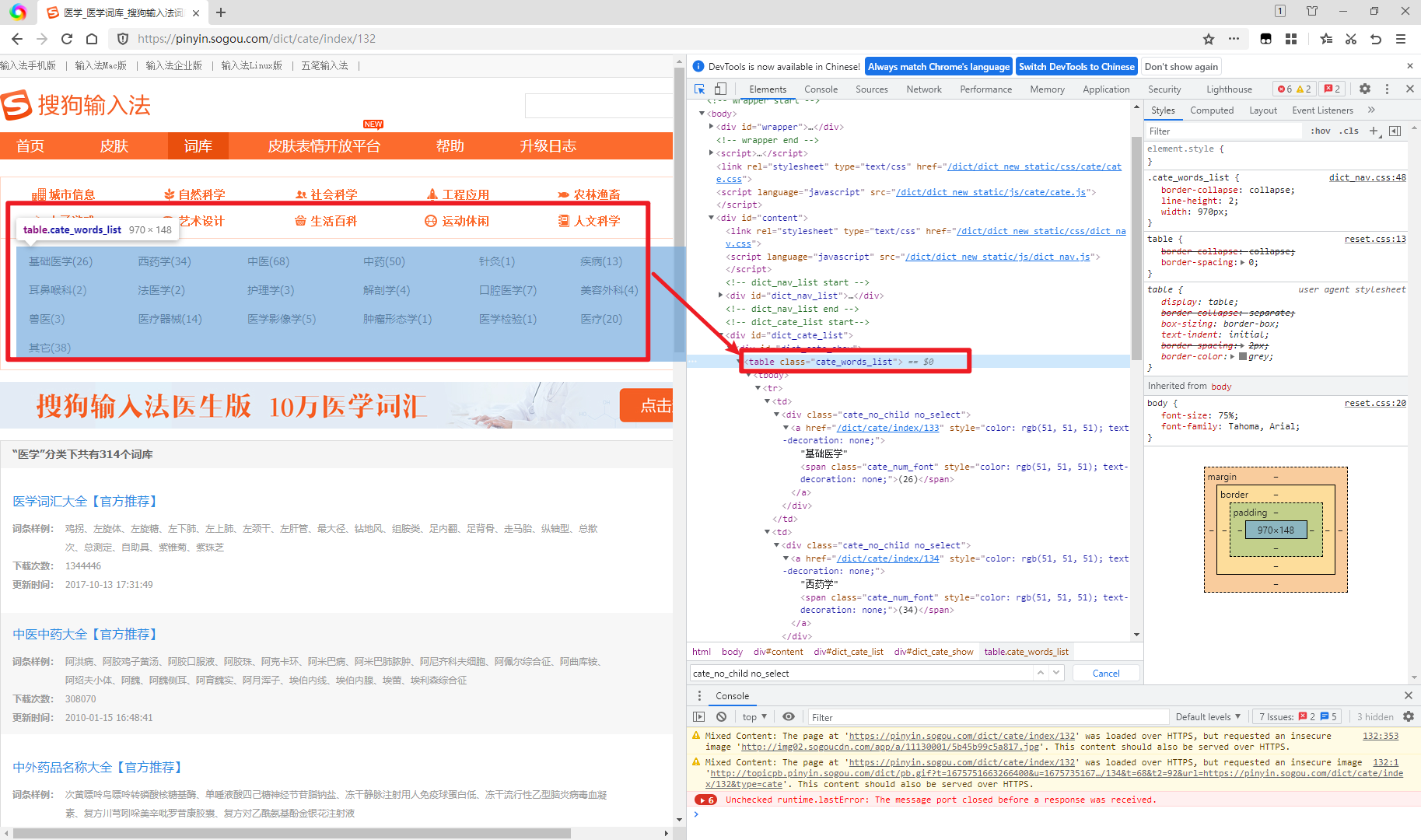1421x840 pixels.
Task: Open DevTools three-dot customize menu
Action: click(1387, 89)
